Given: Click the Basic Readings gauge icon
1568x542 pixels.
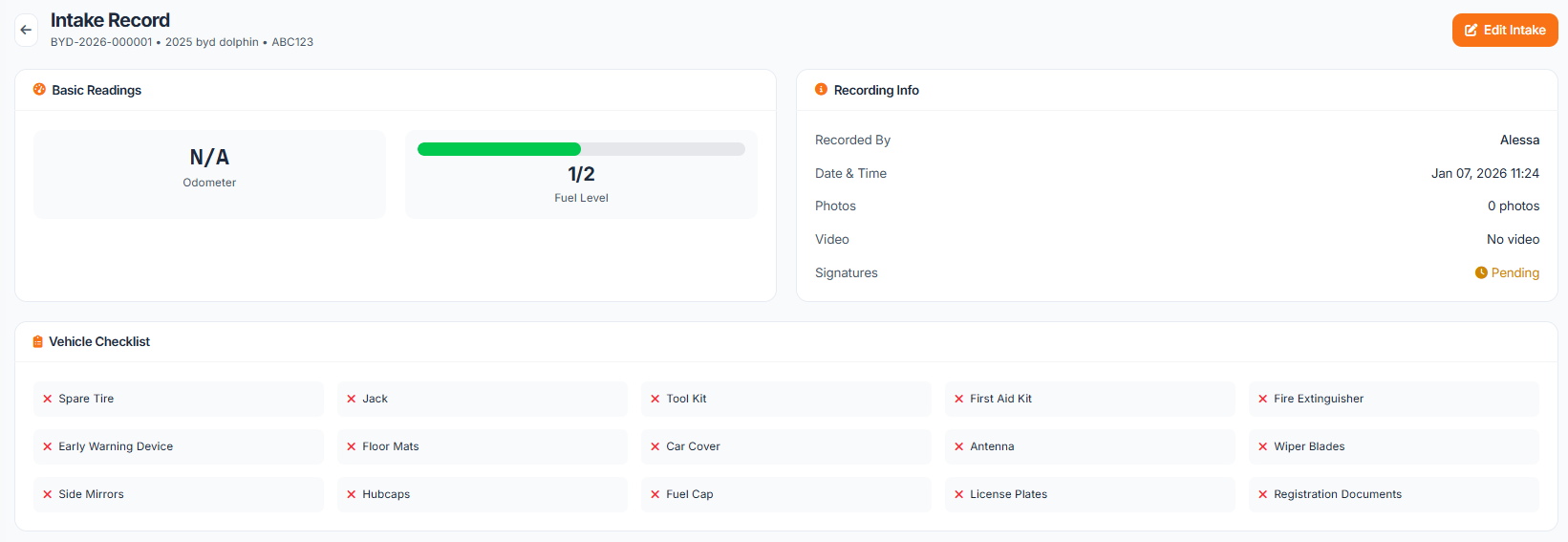Looking at the screenshot, I should [39, 90].
